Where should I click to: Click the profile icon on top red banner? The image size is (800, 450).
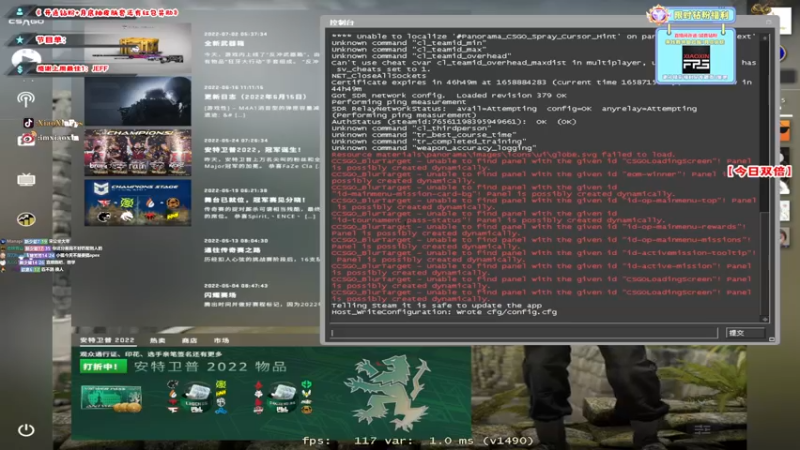19,11
